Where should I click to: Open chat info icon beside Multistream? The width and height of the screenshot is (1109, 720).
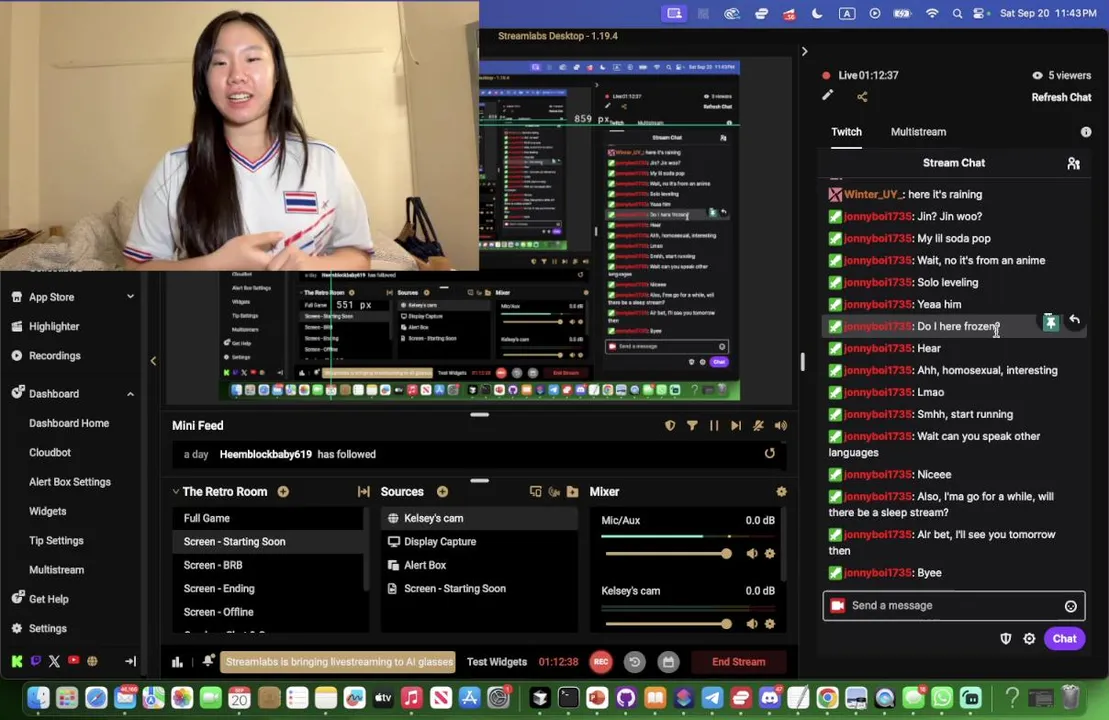[x=1086, y=132]
